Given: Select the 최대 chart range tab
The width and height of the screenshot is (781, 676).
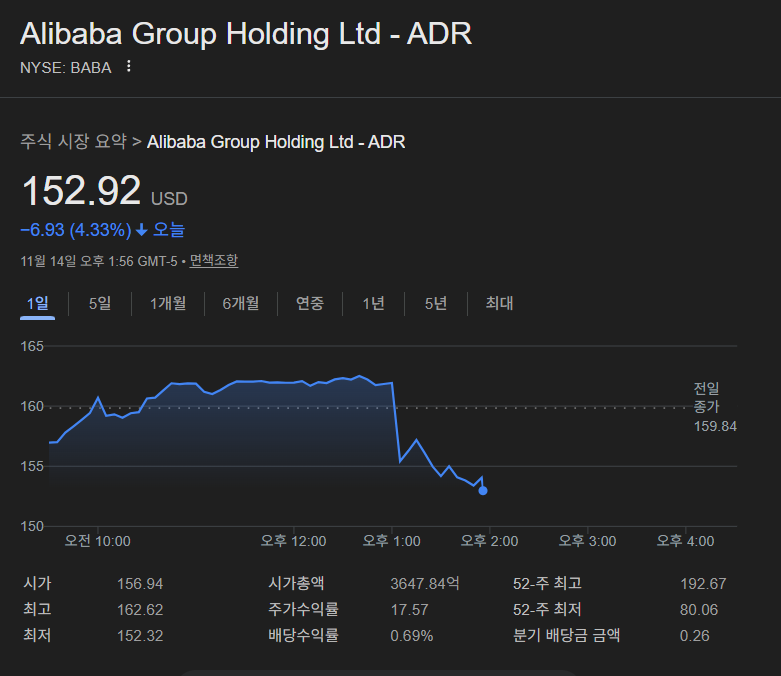Looking at the screenshot, I should pyautogui.click(x=499, y=303).
